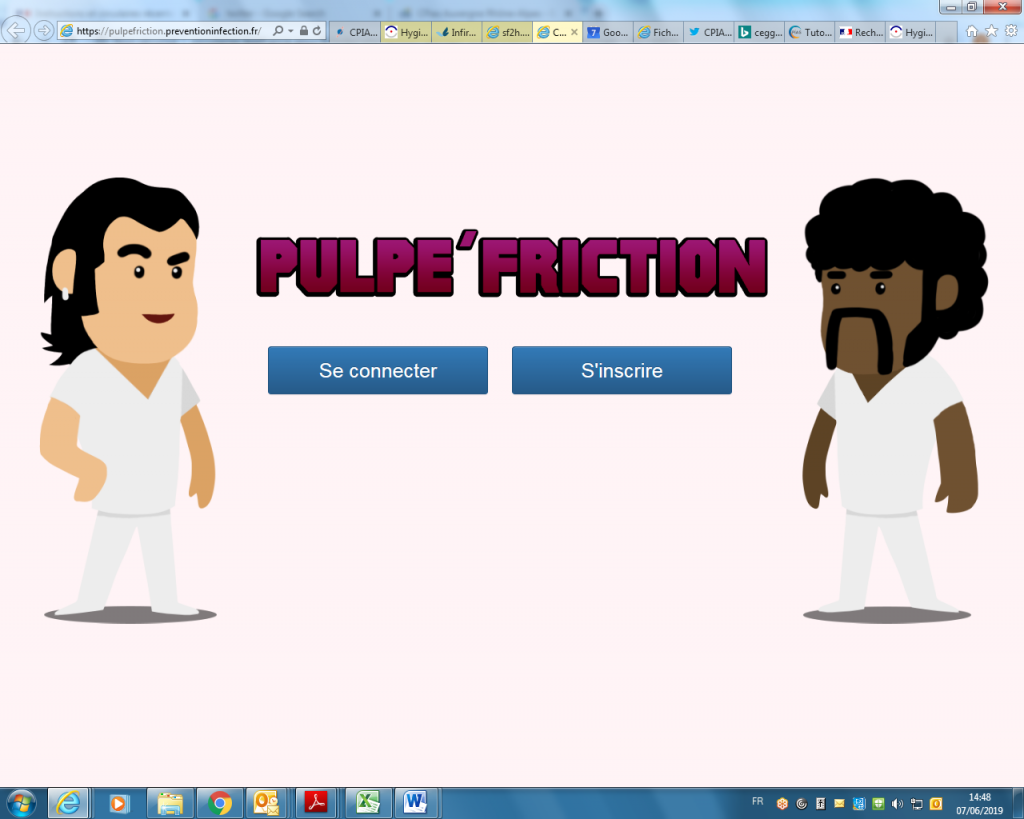Open the Windows Start menu

pos(22,803)
